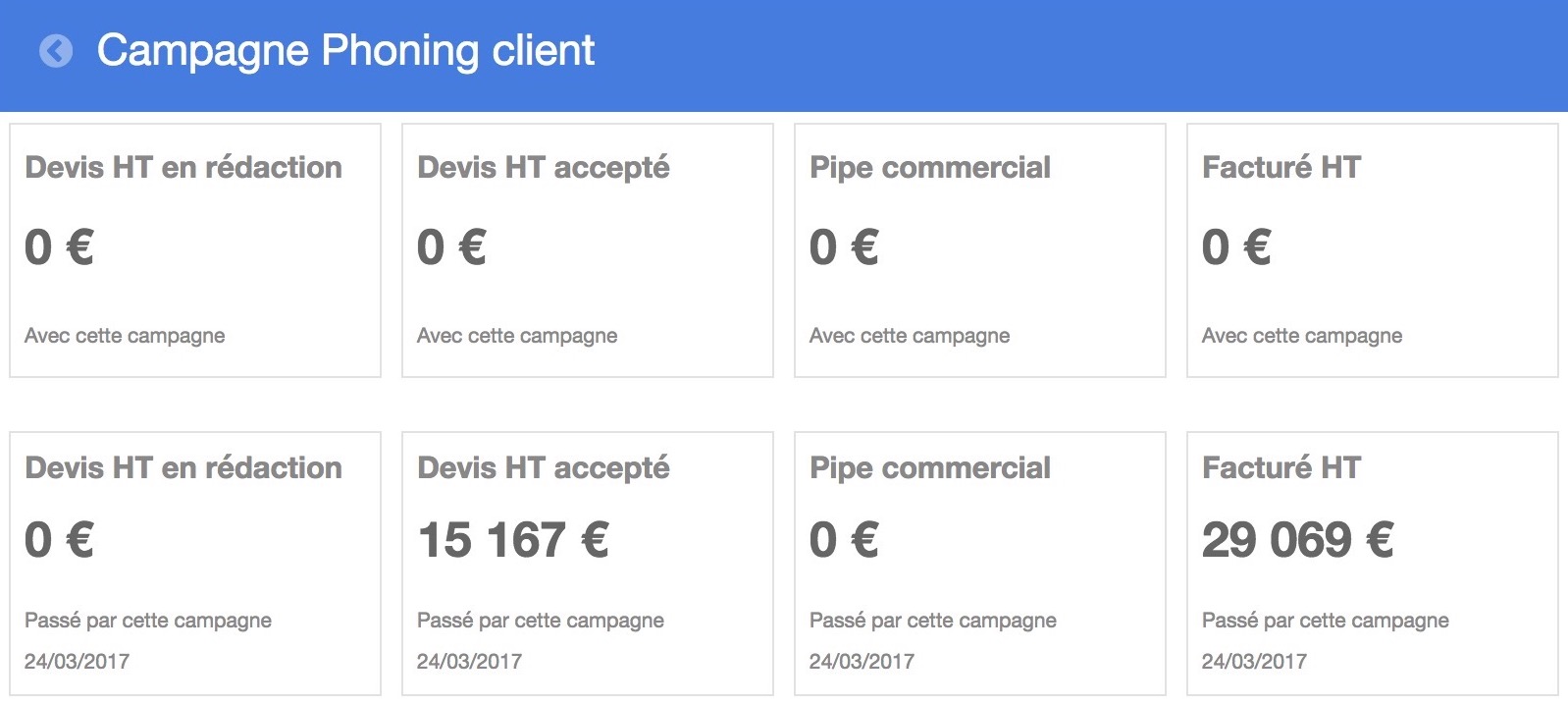The height and width of the screenshot is (705, 1568).
Task: Click the back arrow icon in header
Action: pyautogui.click(x=56, y=50)
